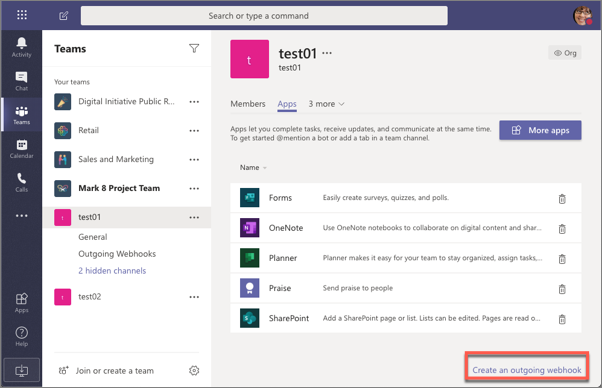
Task: Click the SharePoint app icon
Action: coord(250,318)
